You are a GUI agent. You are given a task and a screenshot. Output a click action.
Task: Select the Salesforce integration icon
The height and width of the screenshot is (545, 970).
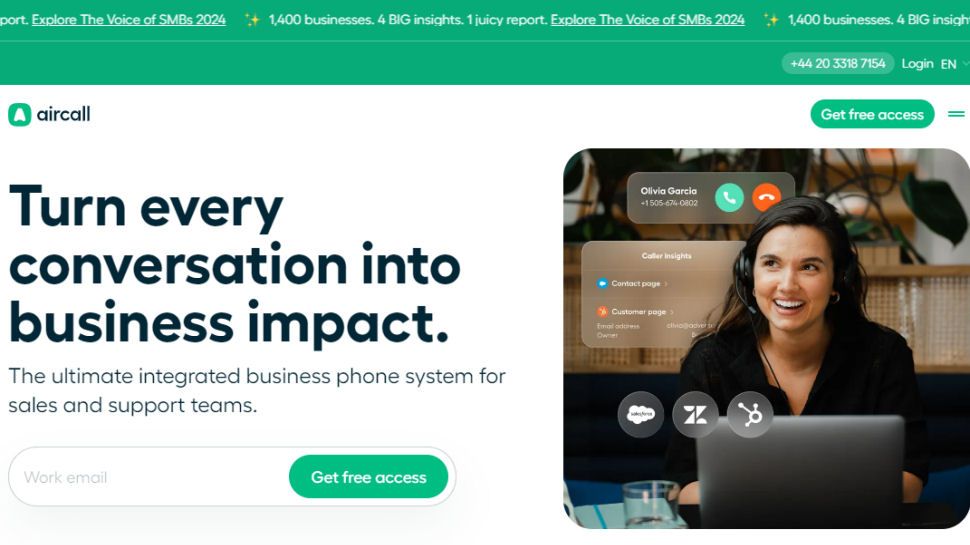tap(640, 414)
